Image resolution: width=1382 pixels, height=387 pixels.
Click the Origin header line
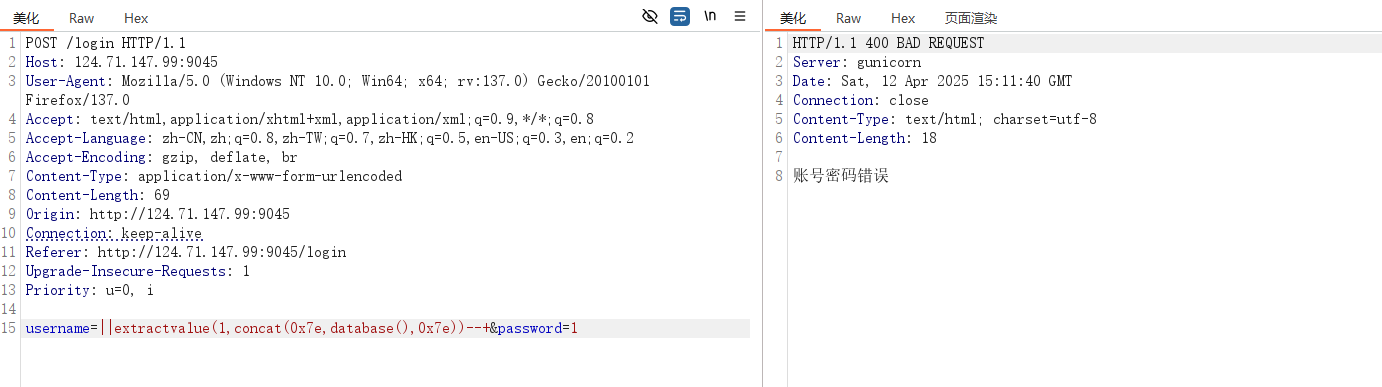pos(157,214)
